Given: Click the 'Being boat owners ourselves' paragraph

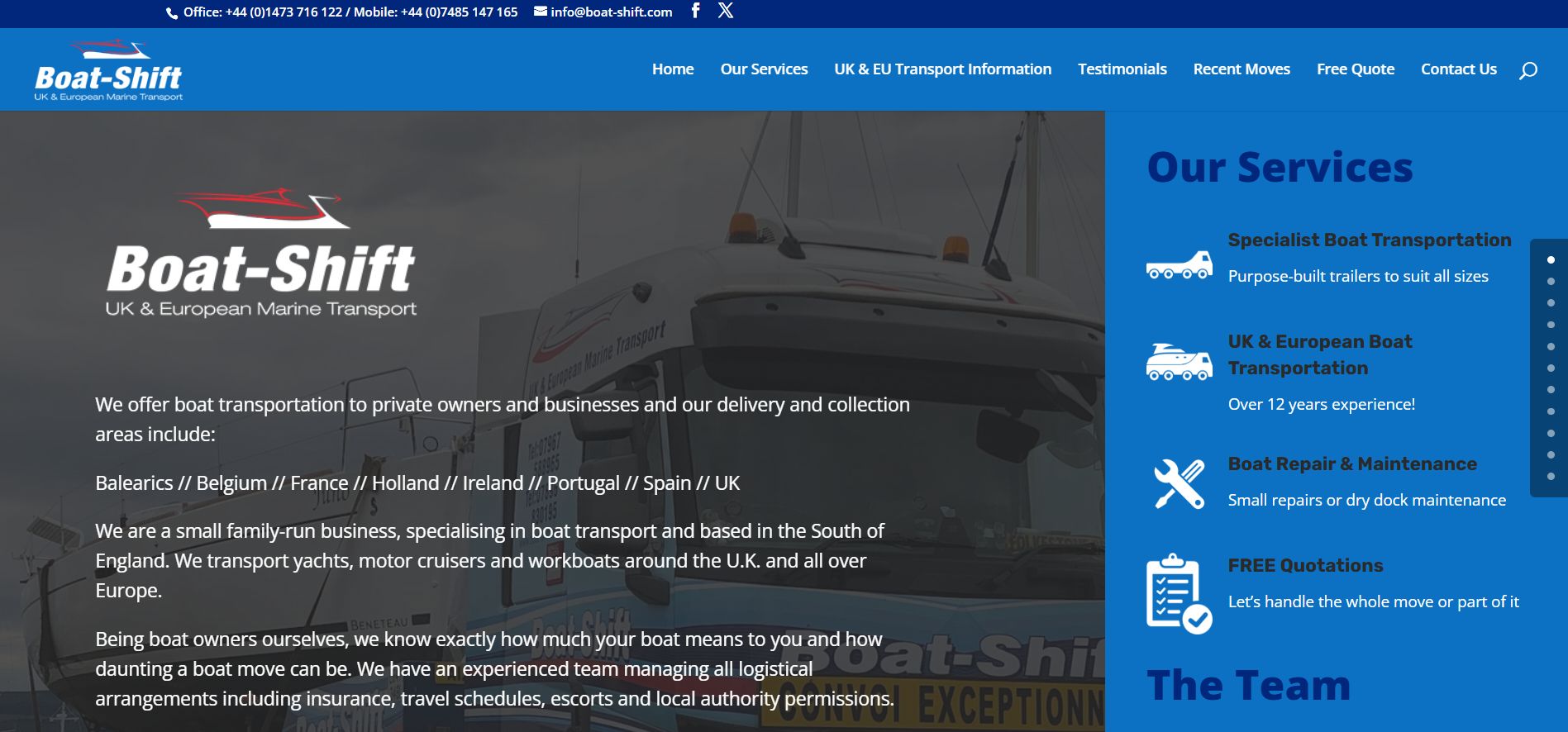Looking at the screenshot, I should click(494, 669).
